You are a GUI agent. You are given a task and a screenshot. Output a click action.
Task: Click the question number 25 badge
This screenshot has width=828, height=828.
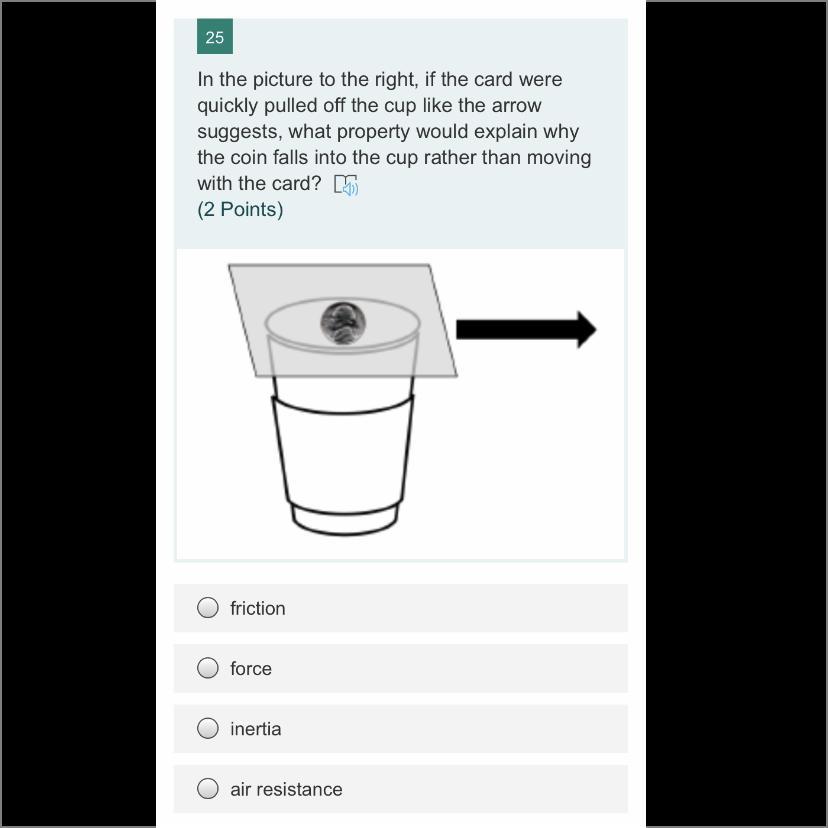coord(215,37)
